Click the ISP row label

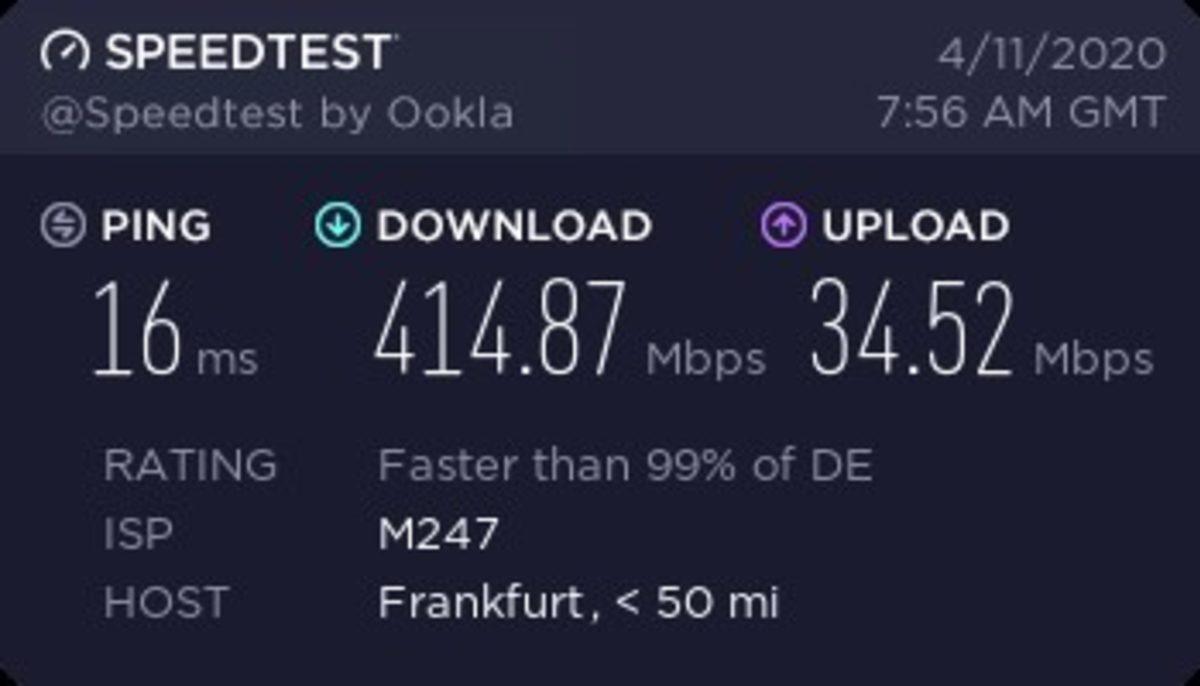point(138,535)
